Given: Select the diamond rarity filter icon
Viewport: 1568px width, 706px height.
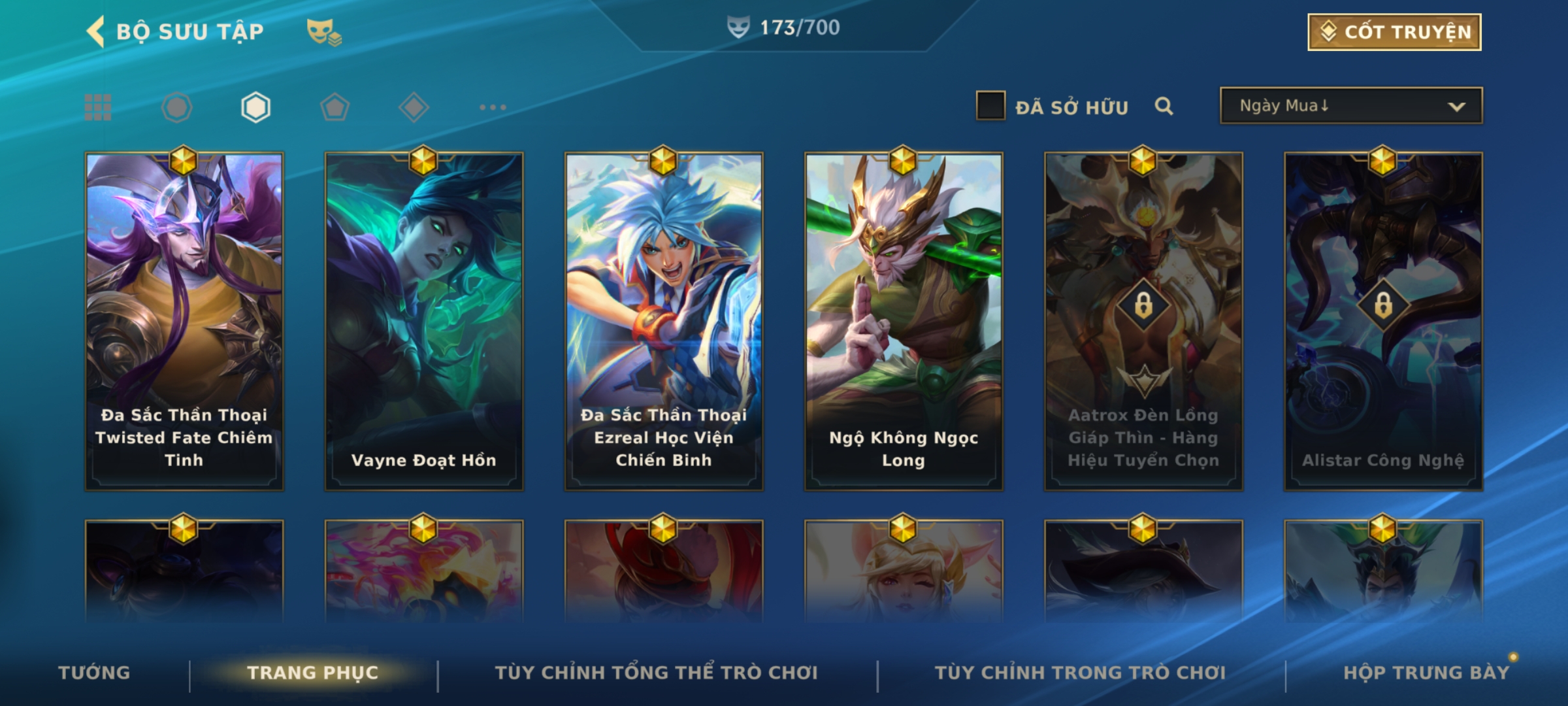Looking at the screenshot, I should pyautogui.click(x=414, y=107).
